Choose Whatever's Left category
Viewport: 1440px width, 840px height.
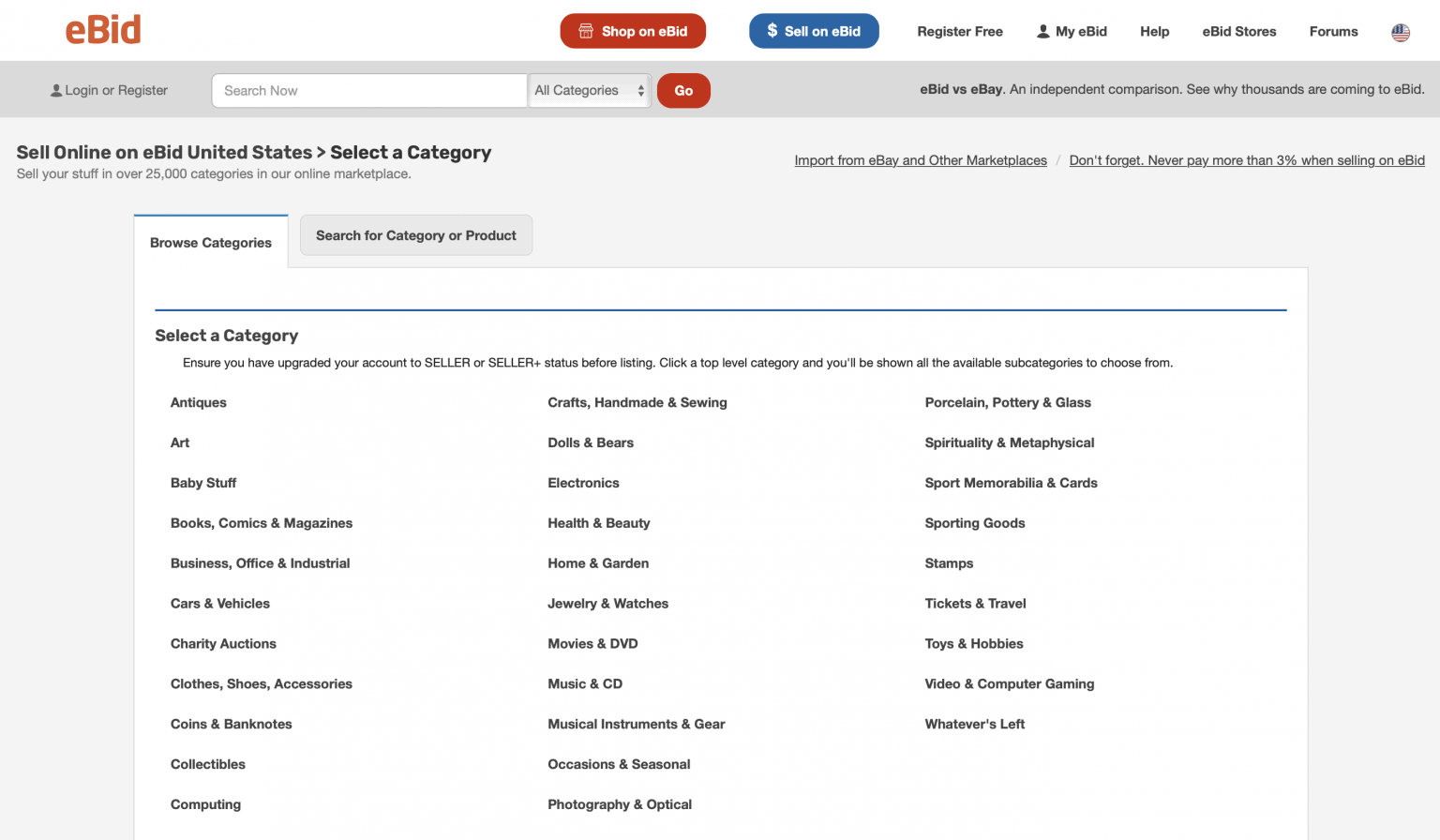(975, 726)
